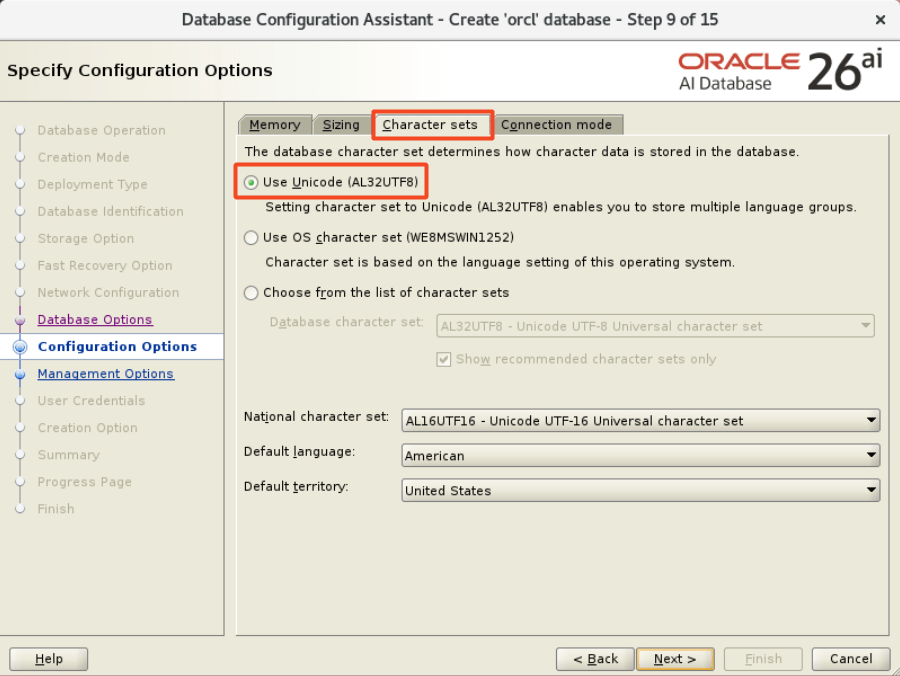The width and height of the screenshot is (900, 676).
Task: Expand the Database character set combo box
Action: [655, 326]
